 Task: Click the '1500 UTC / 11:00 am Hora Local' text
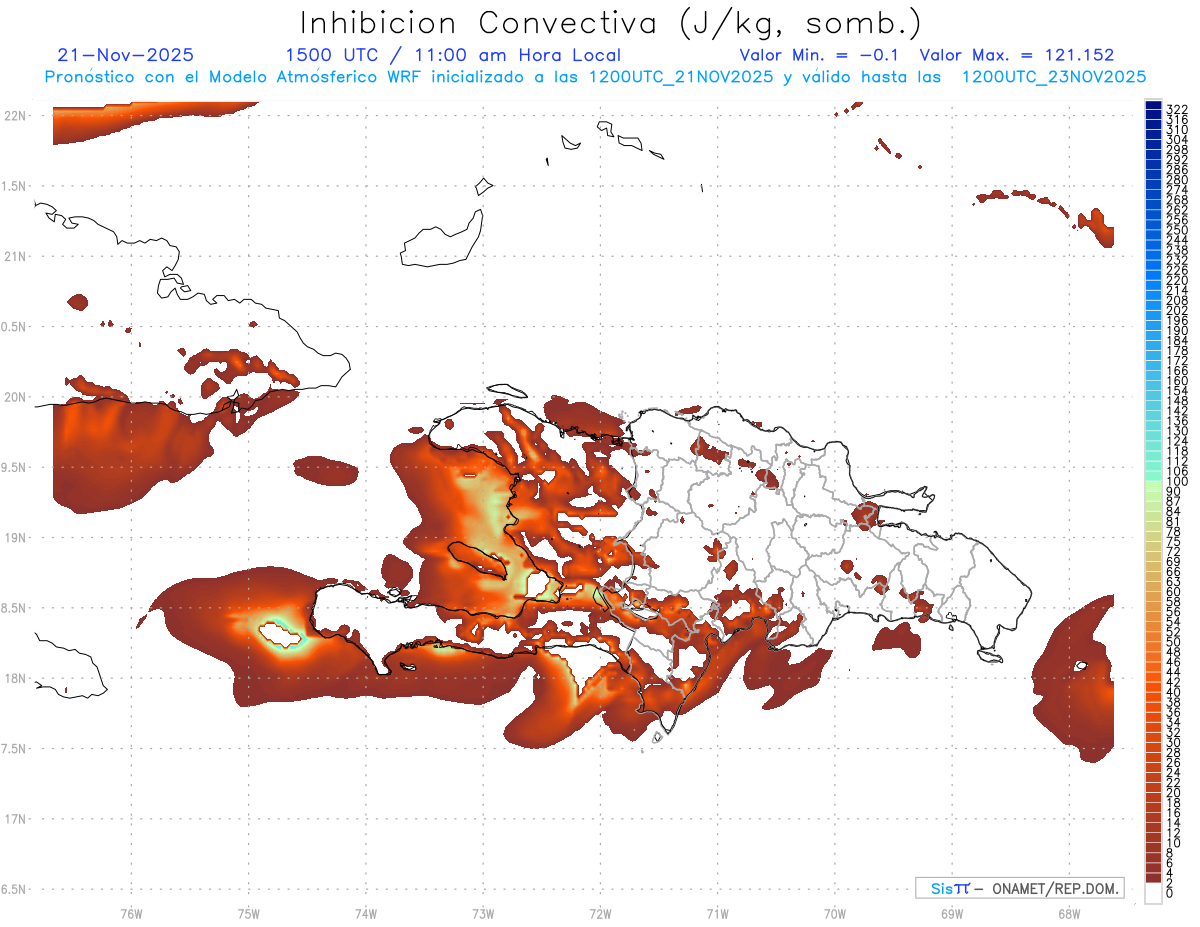(x=453, y=55)
